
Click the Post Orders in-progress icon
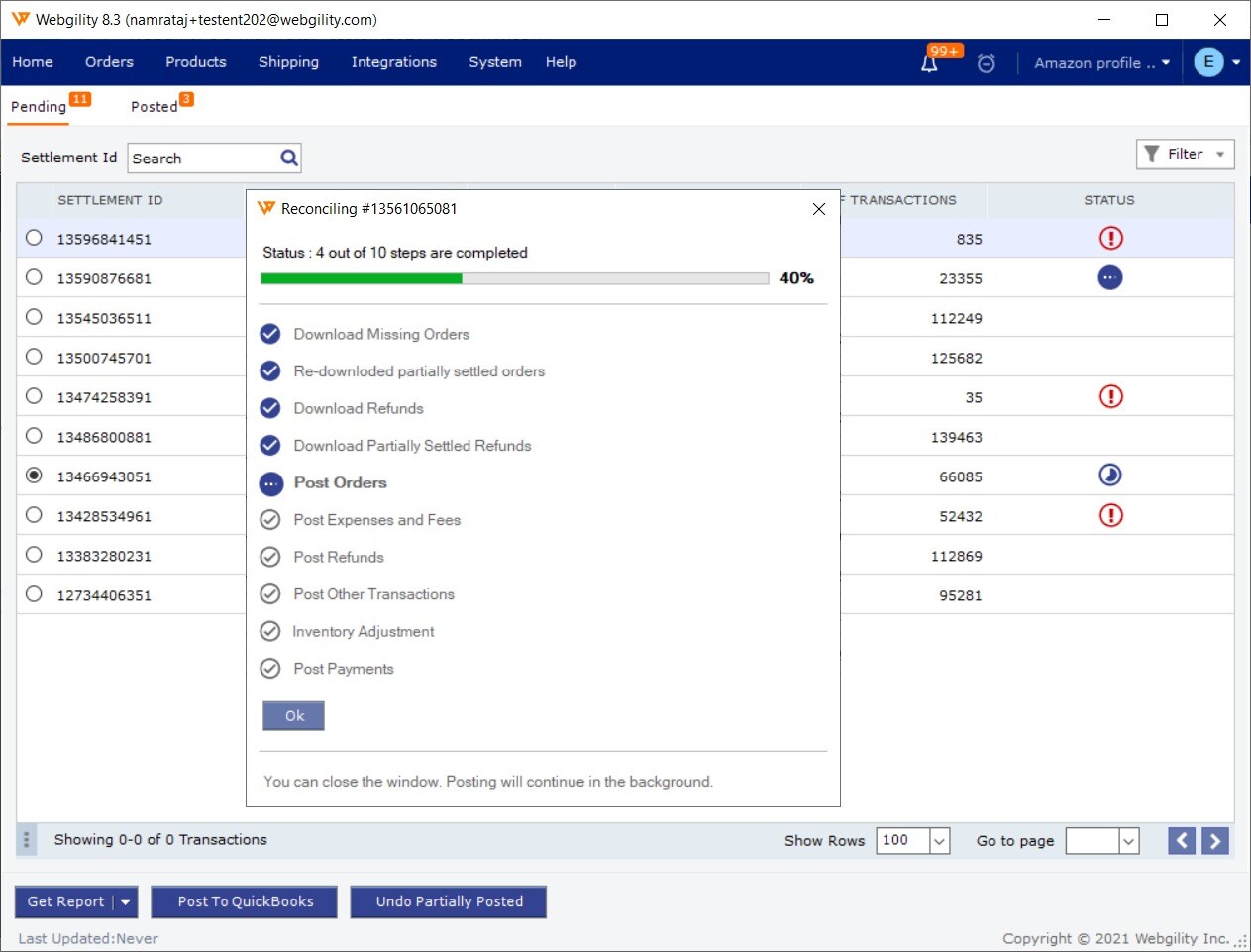(x=270, y=483)
